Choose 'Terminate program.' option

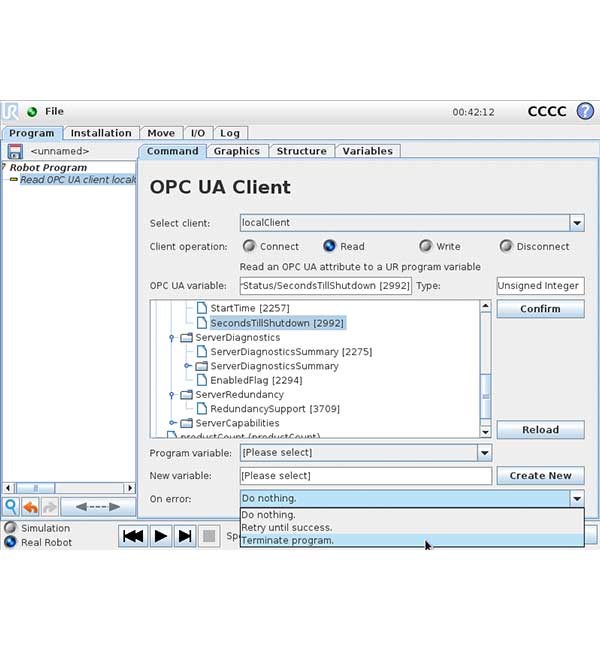(x=412, y=541)
